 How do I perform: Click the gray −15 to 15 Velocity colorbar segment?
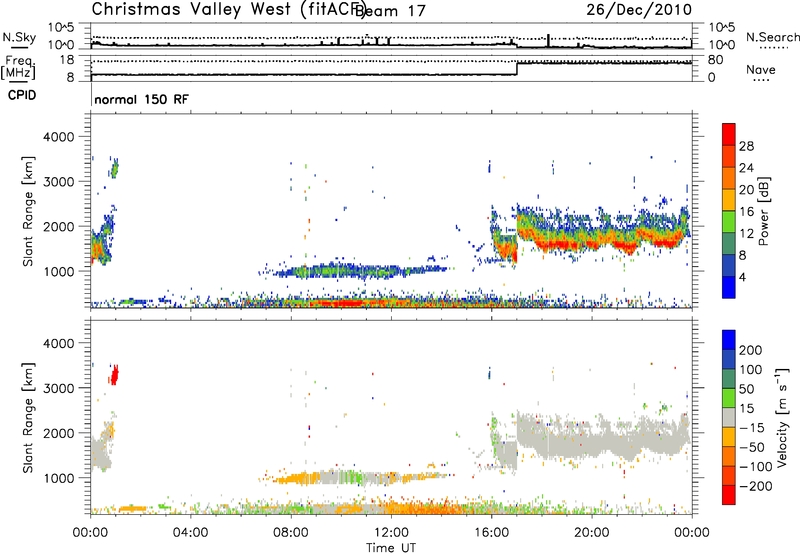[729, 417]
